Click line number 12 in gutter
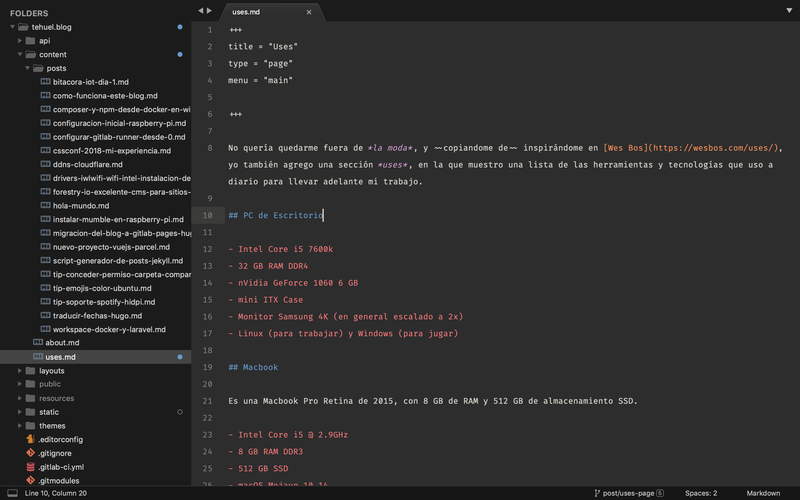This screenshot has height=500, width=800. (x=207, y=249)
